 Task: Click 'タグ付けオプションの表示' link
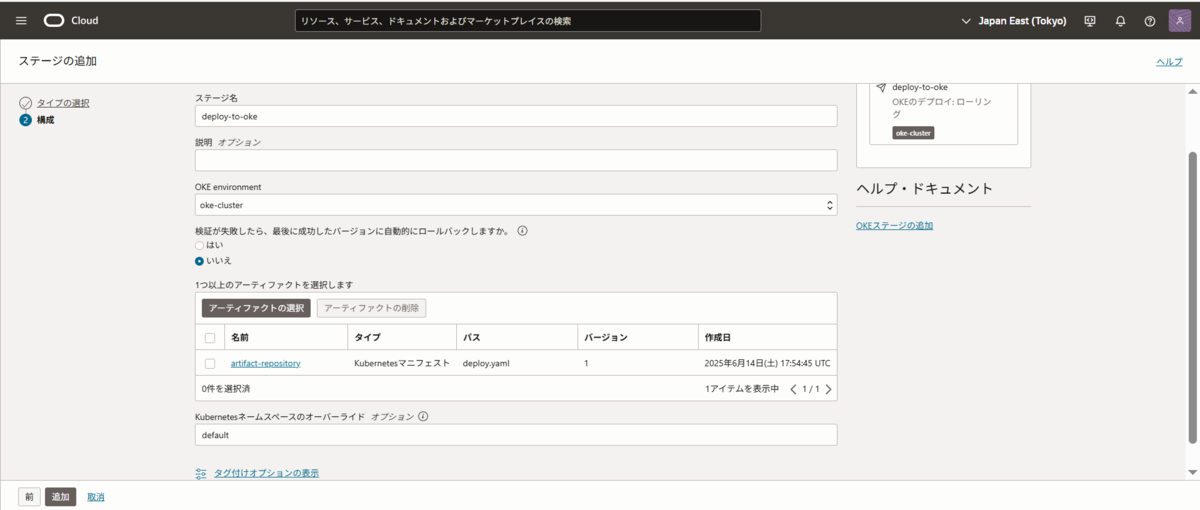266,473
